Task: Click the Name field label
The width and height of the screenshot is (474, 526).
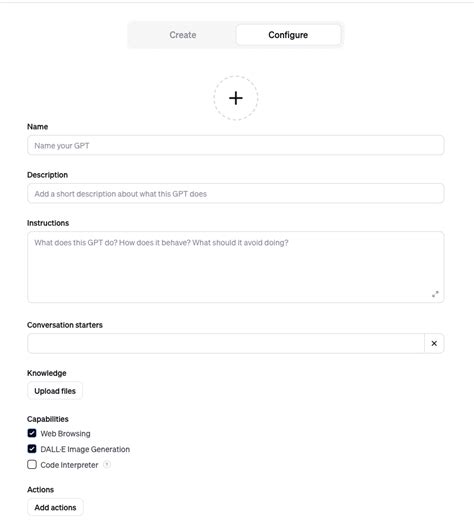Action: click(x=38, y=127)
